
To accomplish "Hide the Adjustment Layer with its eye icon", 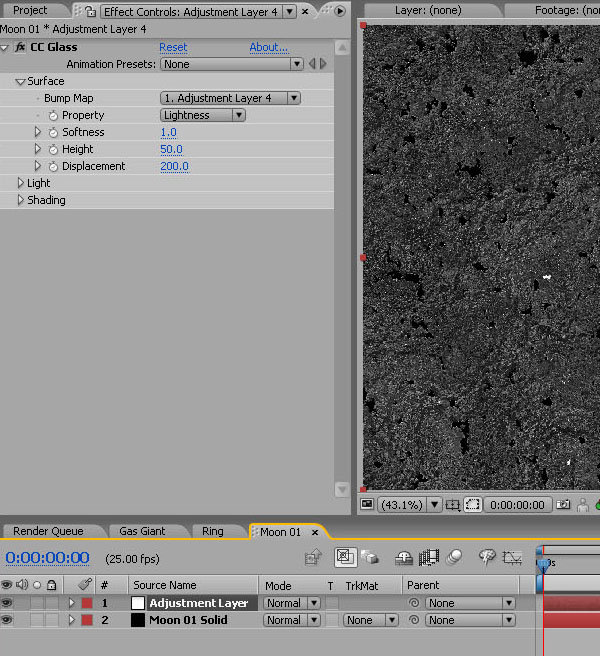I will pos(7,603).
